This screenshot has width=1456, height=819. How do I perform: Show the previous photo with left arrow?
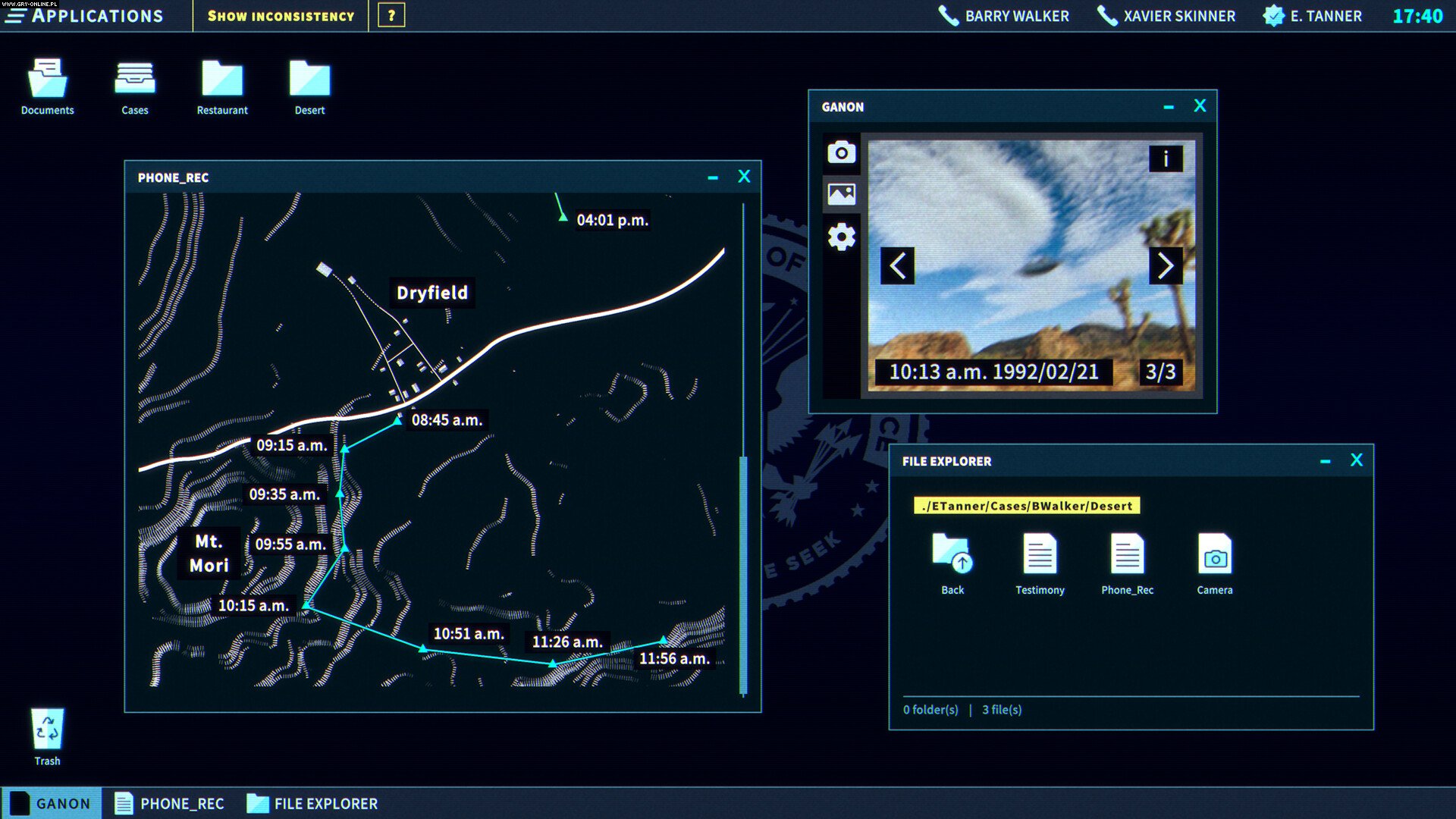(x=896, y=266)
